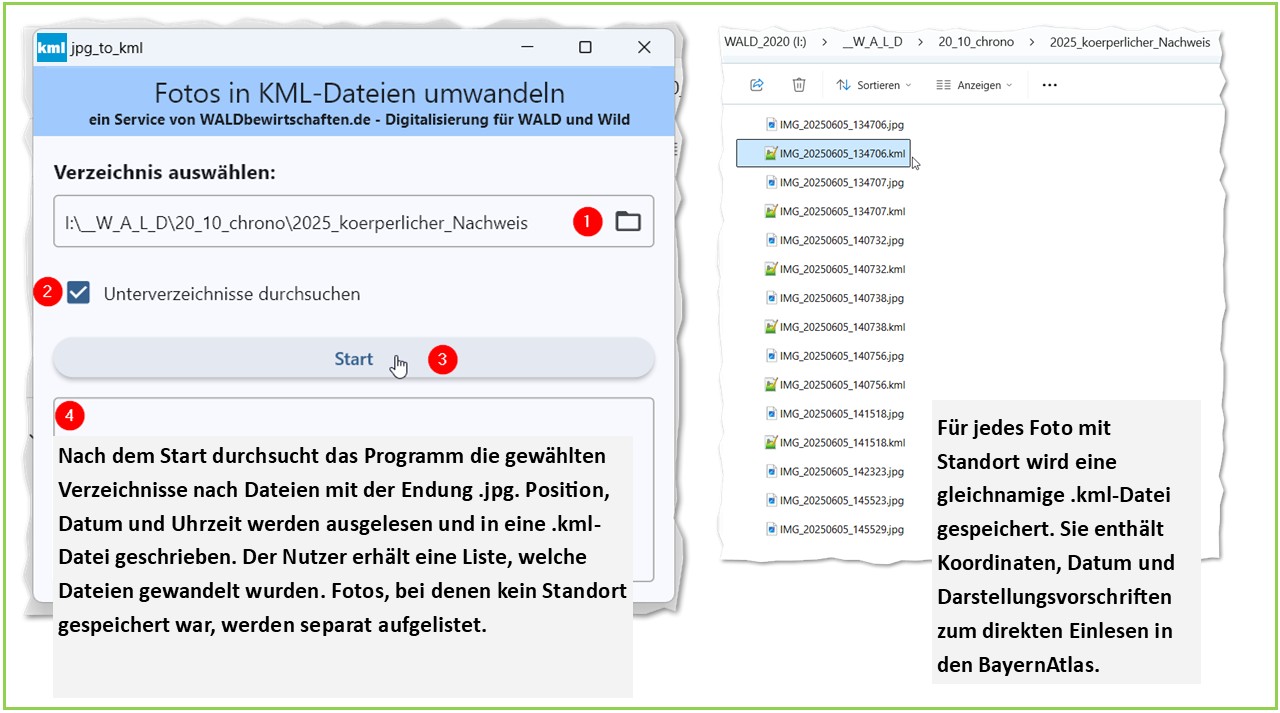Navigate to 20_10_chrono breadcrumb folder
This screenshot has width=1280, height=713.
coord(975,42)
